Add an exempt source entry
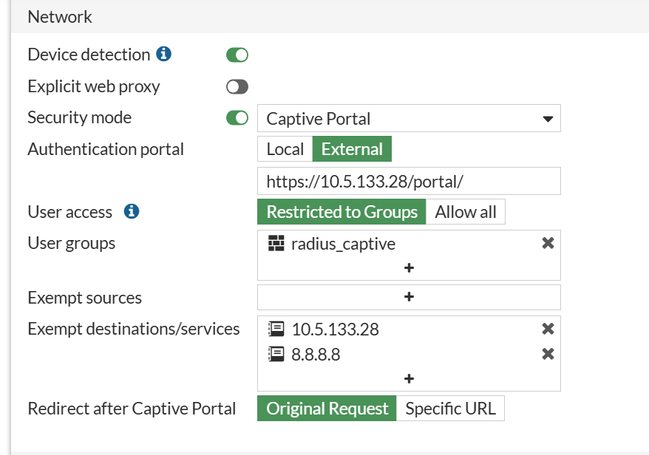 pyautogui.click(x=409, y=297)
